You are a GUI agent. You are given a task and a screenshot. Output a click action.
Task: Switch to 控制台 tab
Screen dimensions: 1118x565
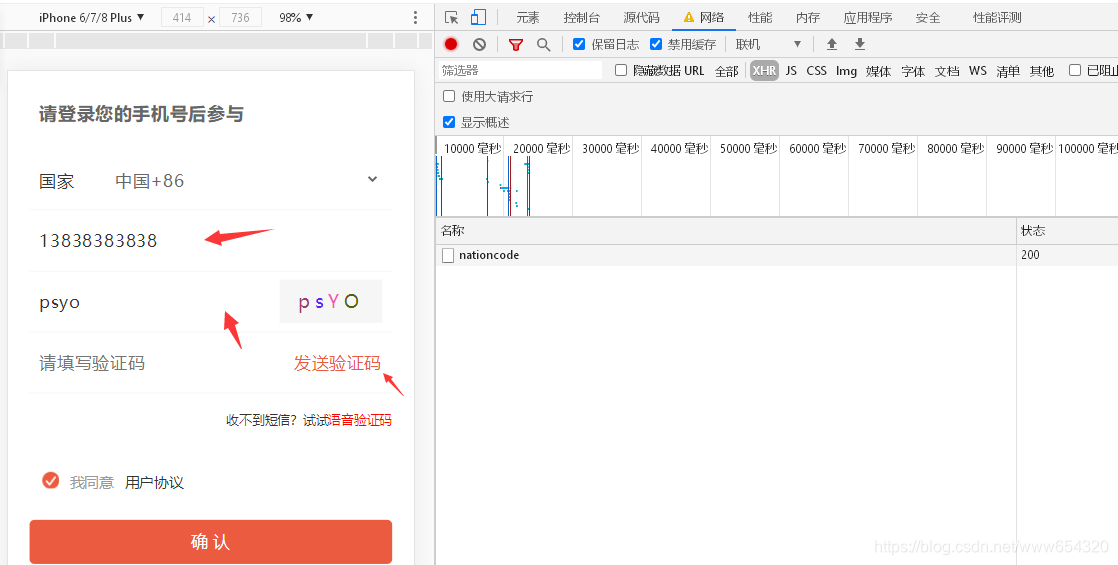582,18
